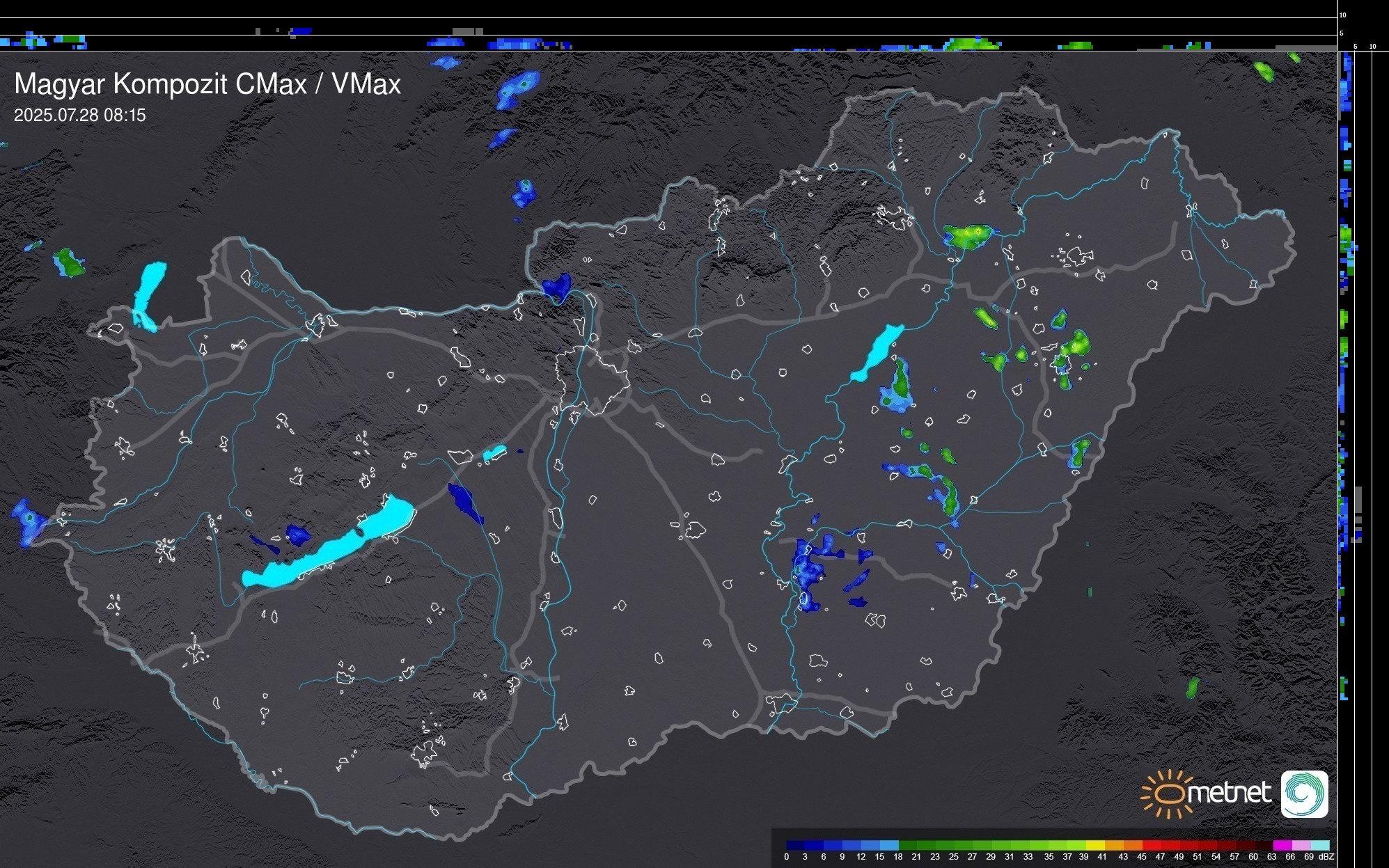Viewport: 1389px width, 868px height.
Task: Click the teal swirl app icon
Action: point(1304,794)
